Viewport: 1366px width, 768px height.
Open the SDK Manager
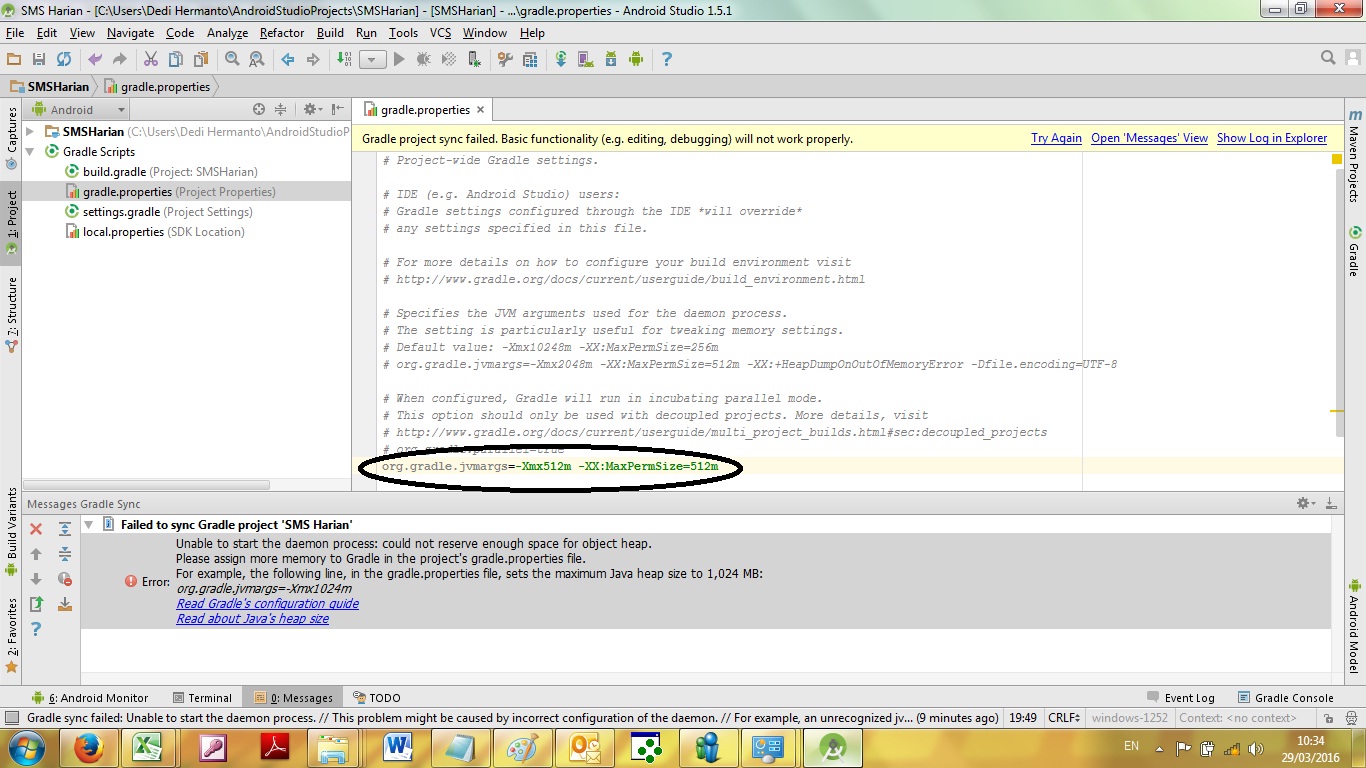tap(612, 59)
